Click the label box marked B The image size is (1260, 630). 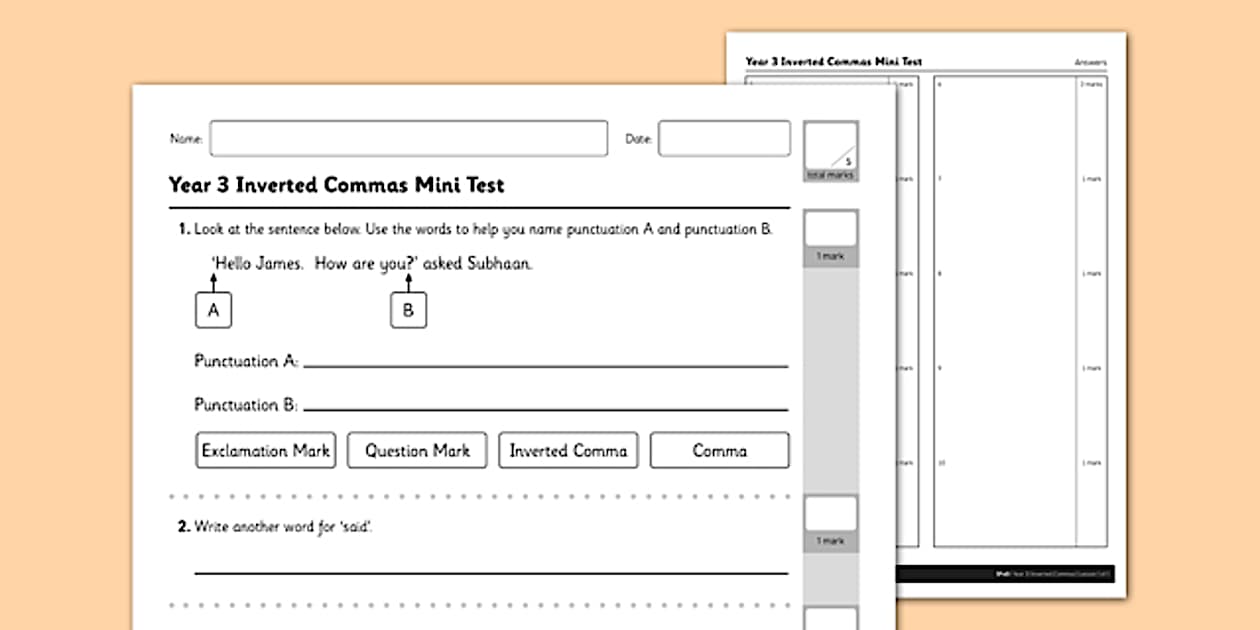[x=408, y=310]
